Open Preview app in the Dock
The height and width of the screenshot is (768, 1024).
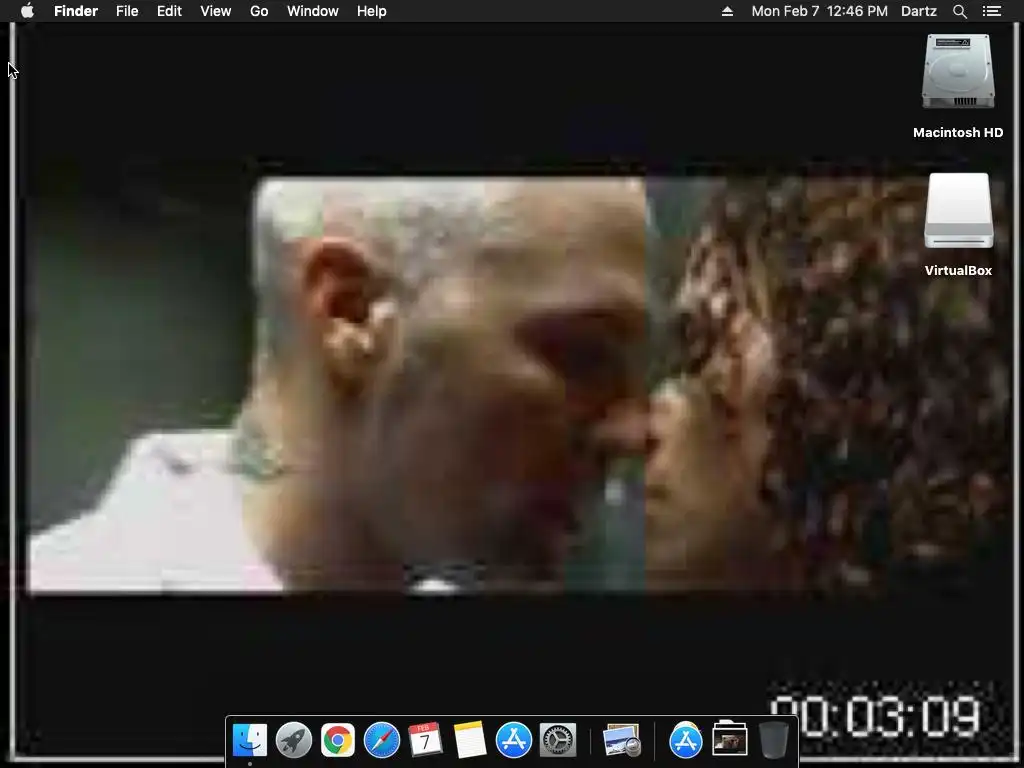coord(622,740)
